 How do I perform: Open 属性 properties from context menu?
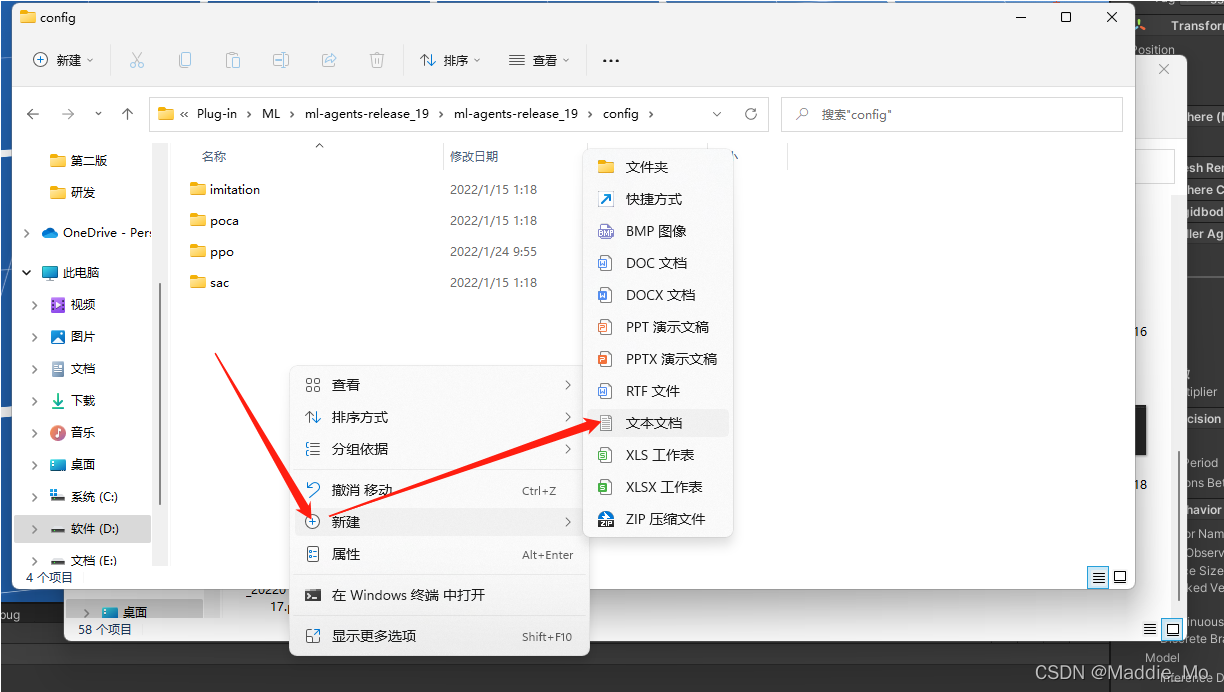[439, 554]
